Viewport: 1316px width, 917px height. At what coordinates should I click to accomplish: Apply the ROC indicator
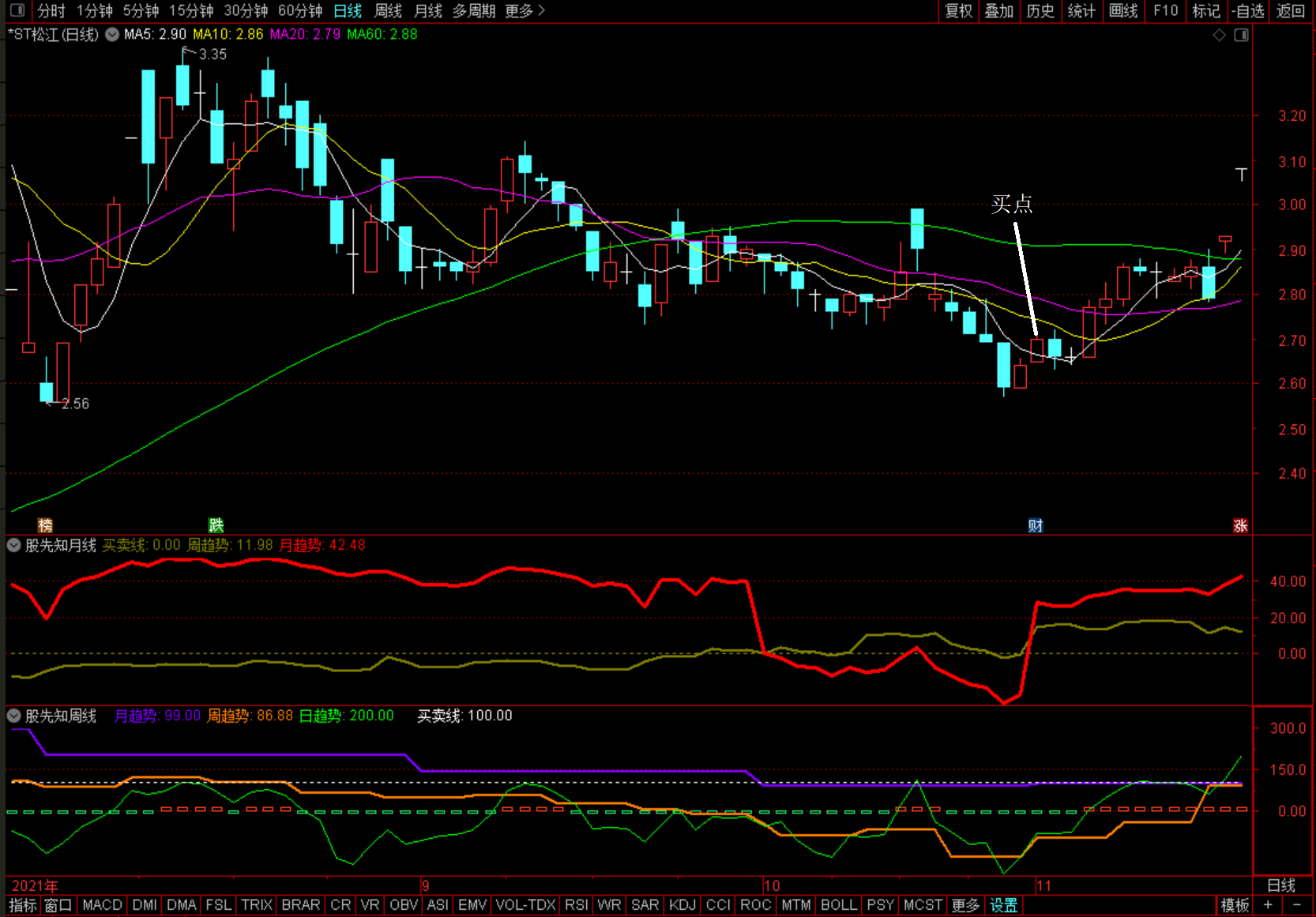[x=756, y=905]
